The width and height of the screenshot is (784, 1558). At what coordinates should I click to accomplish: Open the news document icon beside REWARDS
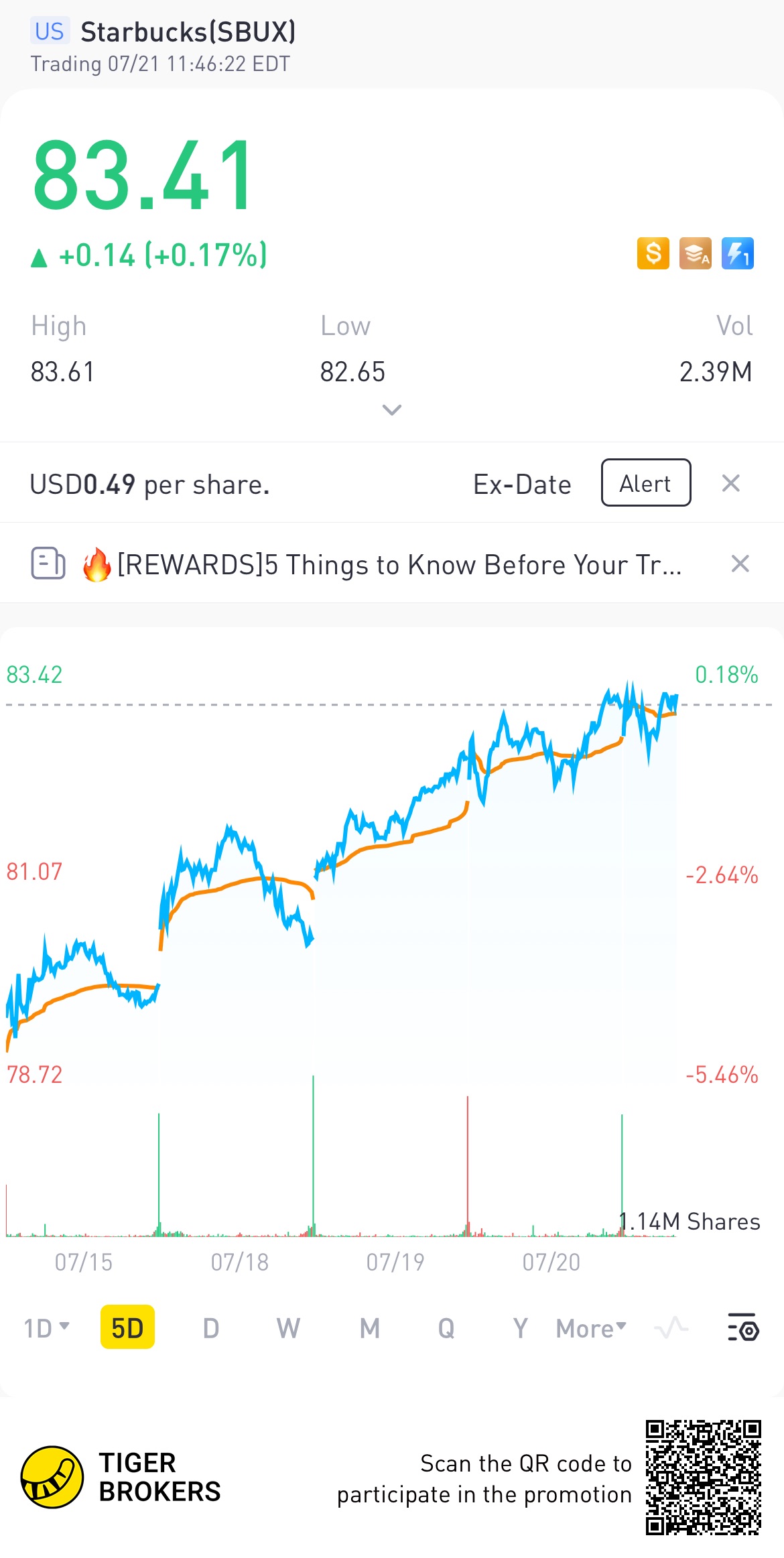tap(48, 563)
